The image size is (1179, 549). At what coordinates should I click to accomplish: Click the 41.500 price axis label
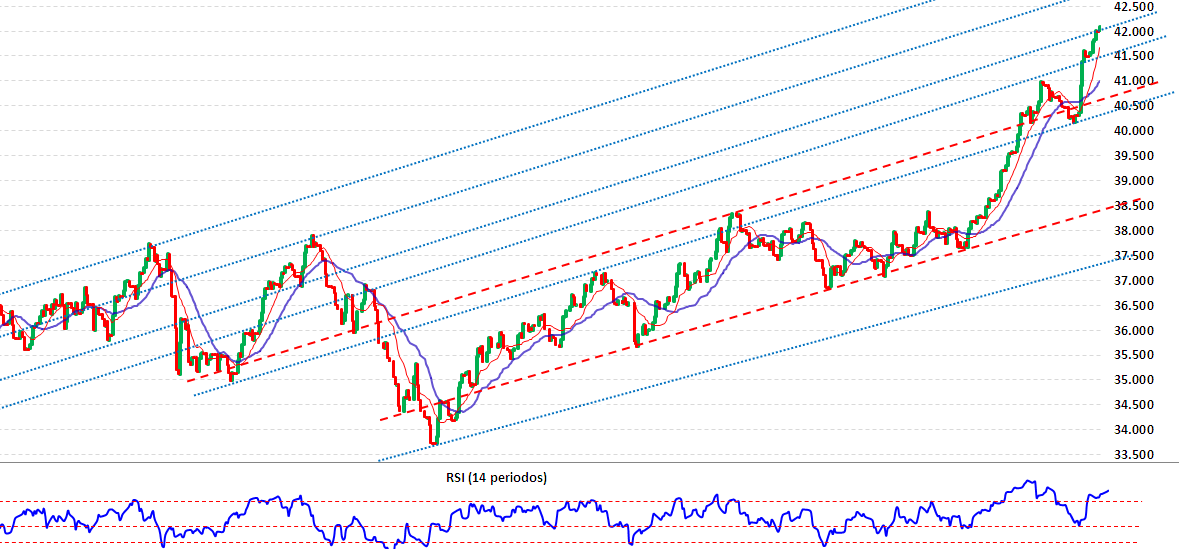pos(1135,56)
